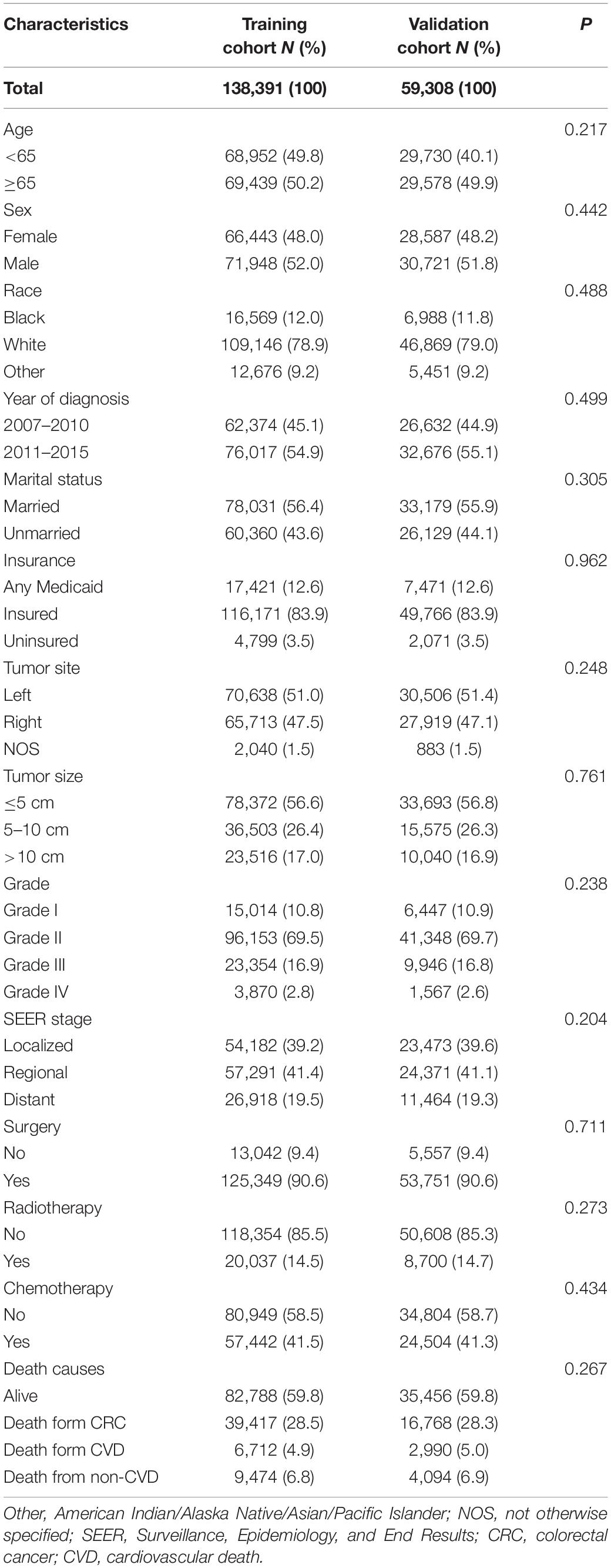The image size is (611, 1568).
Task: Select the Total row label
Action: [x=23, y=88]
